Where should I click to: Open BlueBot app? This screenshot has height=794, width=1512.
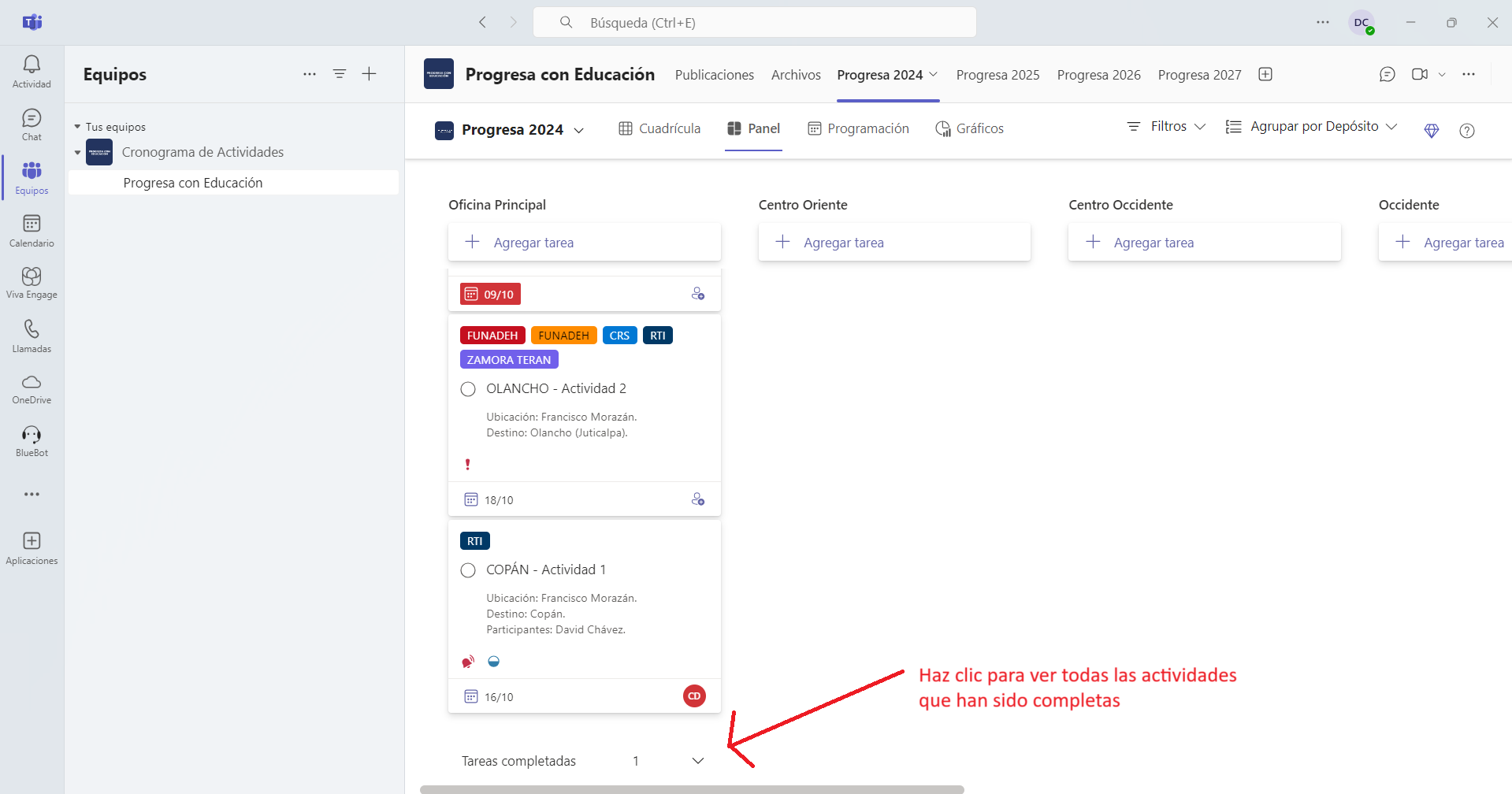click(x=32, y=441)
